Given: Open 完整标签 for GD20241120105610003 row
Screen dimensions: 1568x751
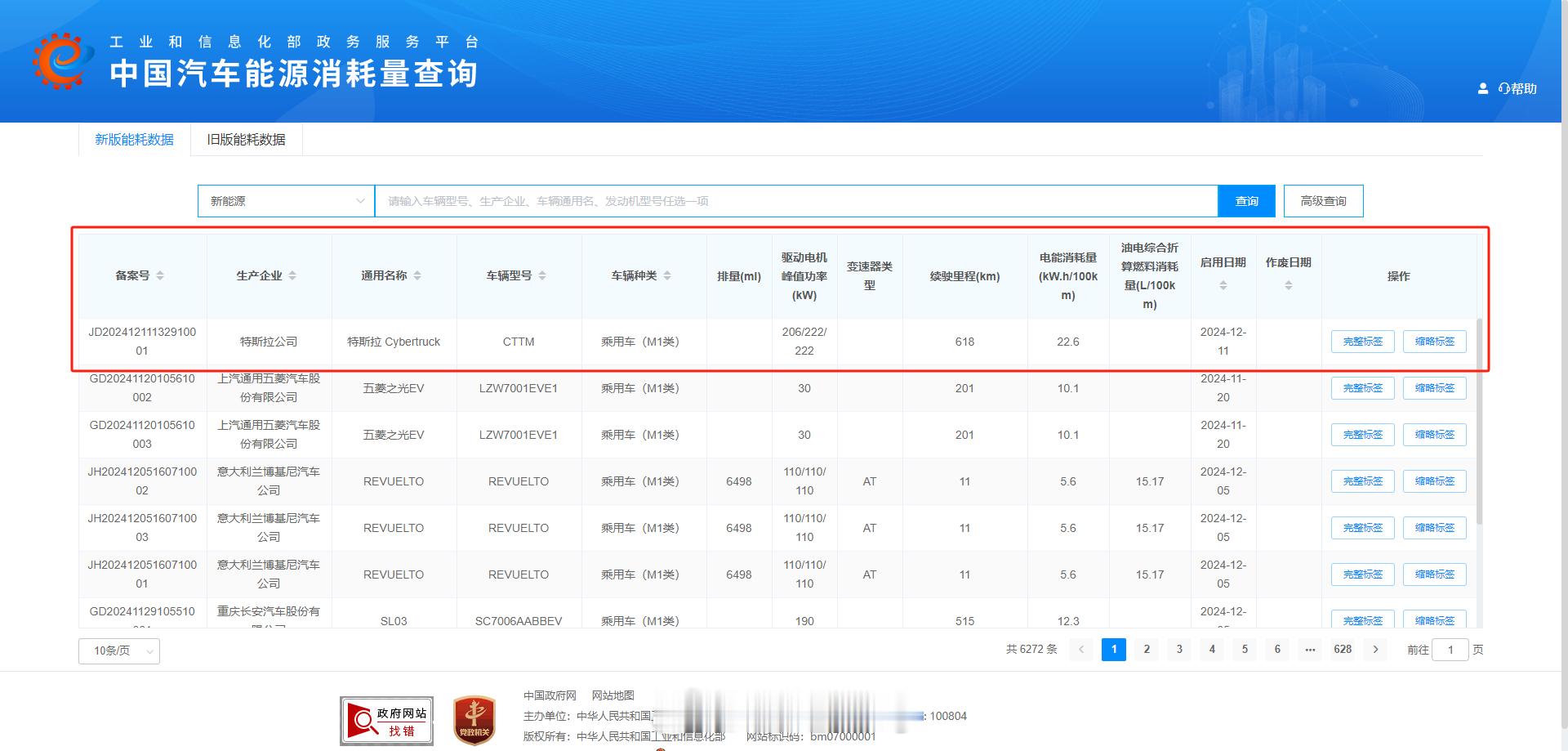Looking at the screenshot, I should 1362,435.
